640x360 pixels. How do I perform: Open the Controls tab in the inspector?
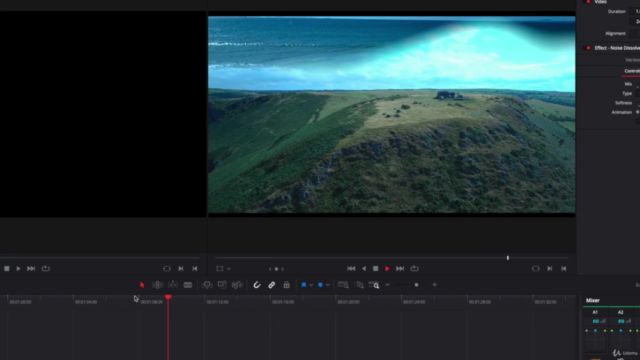(x=632, y=71)
